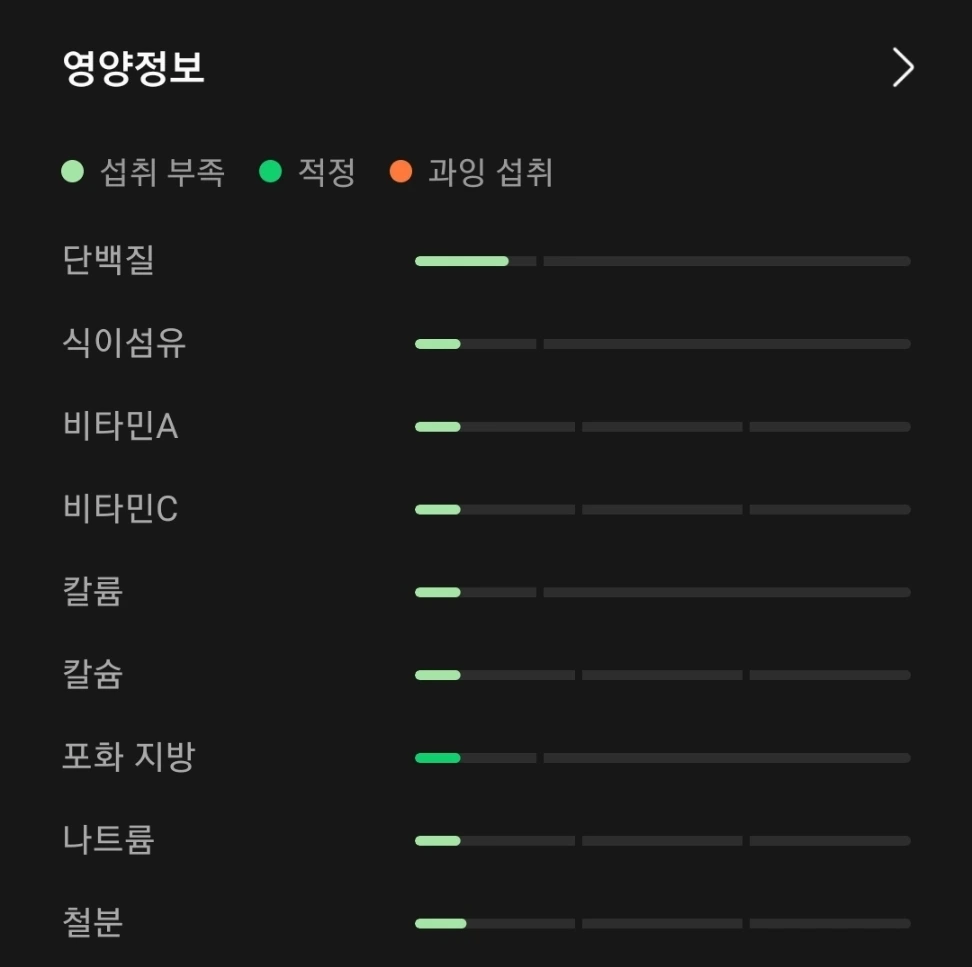Tap the 비타민A intake bar
This screenshot has height=967, width=972.
point(663,426)
